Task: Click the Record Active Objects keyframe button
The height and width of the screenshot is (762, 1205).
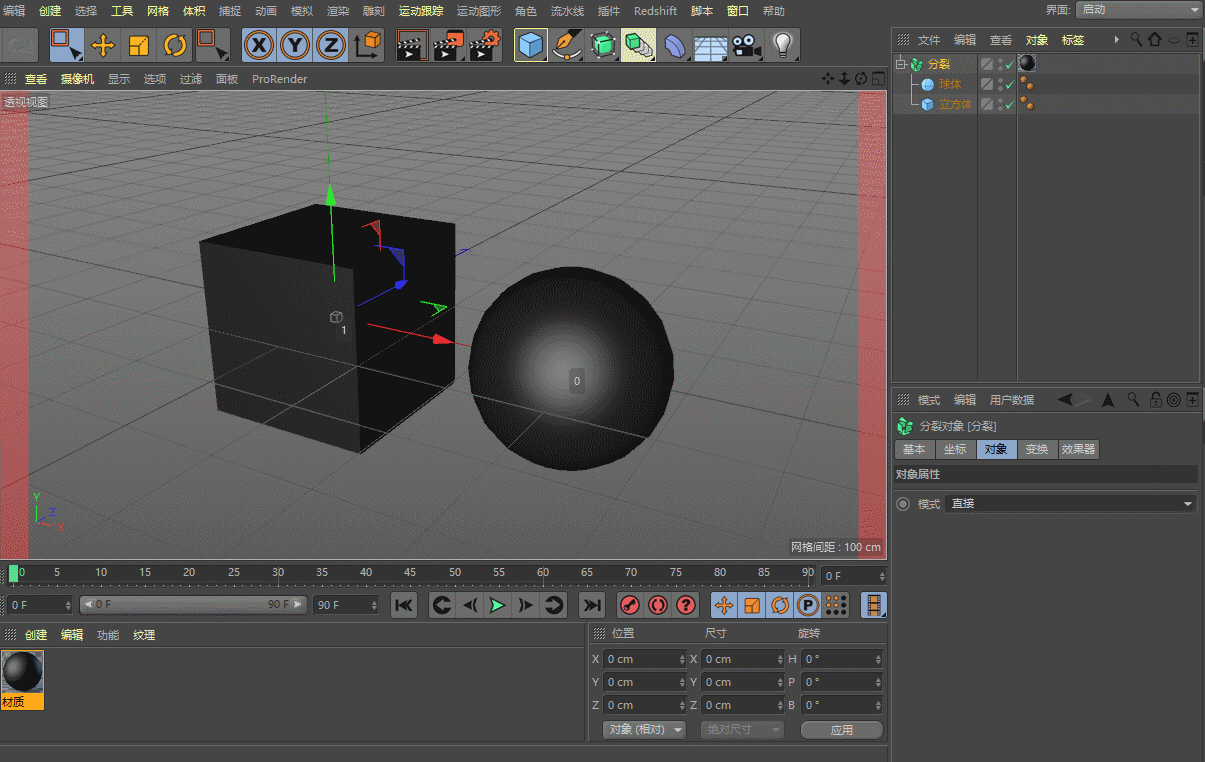Action: pyautogui.click(x=629, y=605)
